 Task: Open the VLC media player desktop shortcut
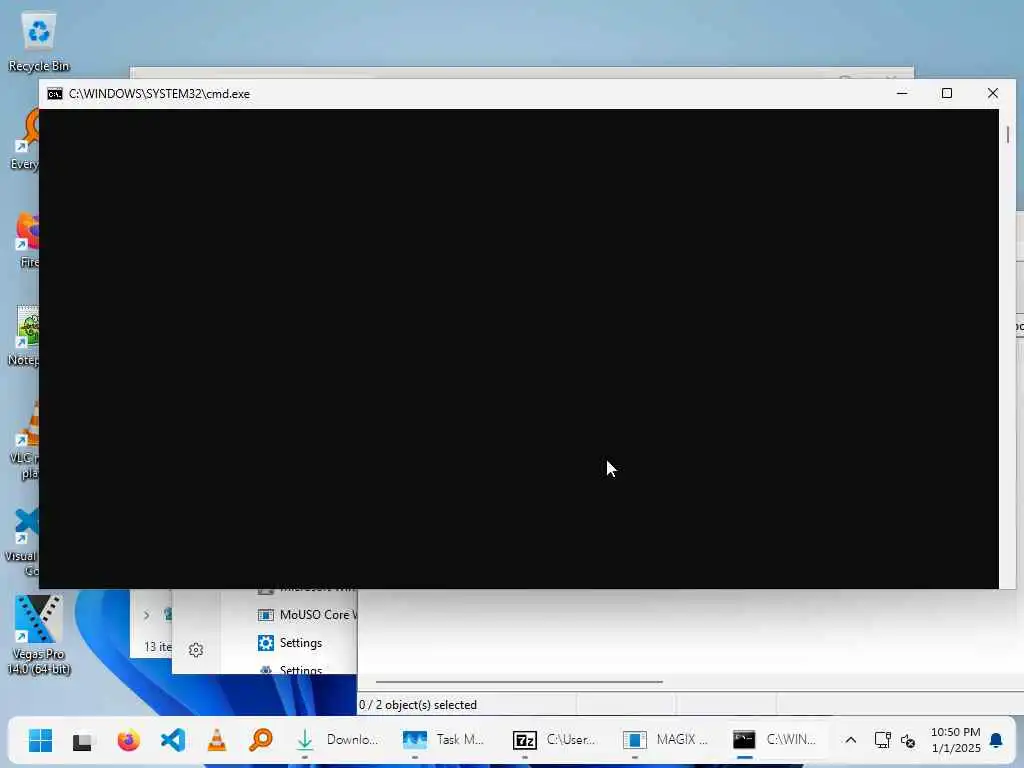[26, 442]
